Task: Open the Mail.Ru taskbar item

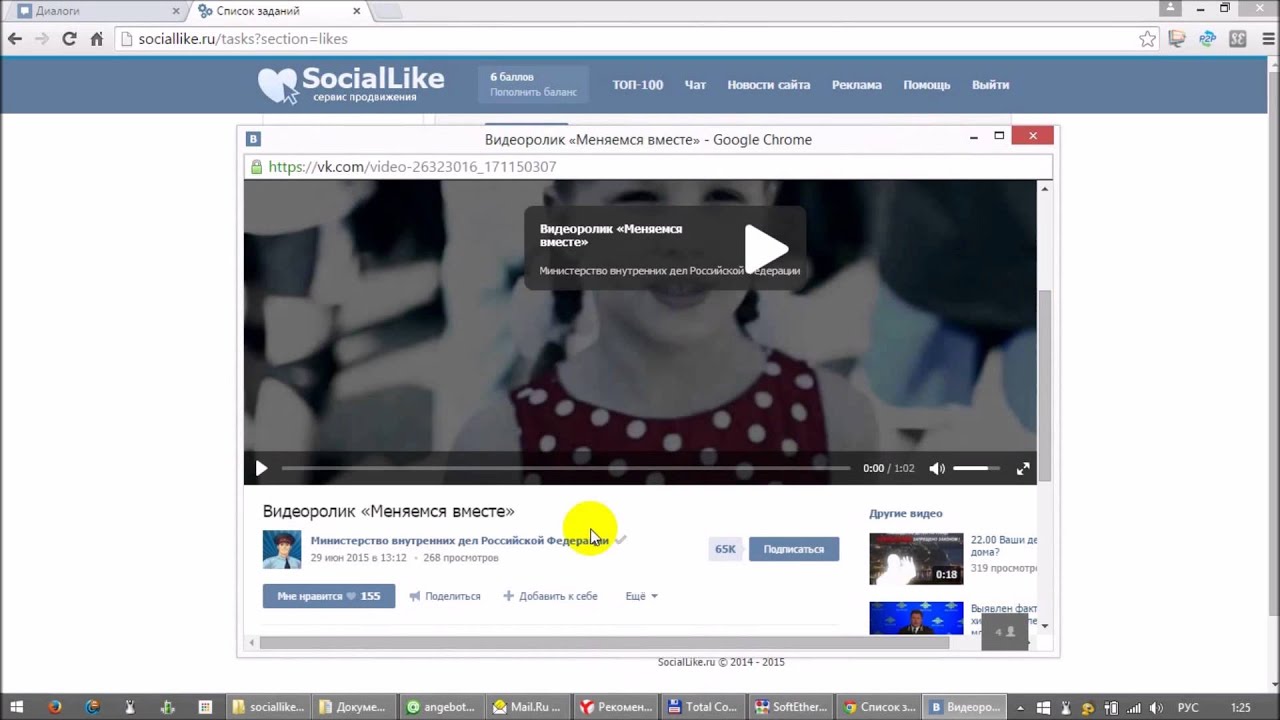Action: [x=528, y=707]
